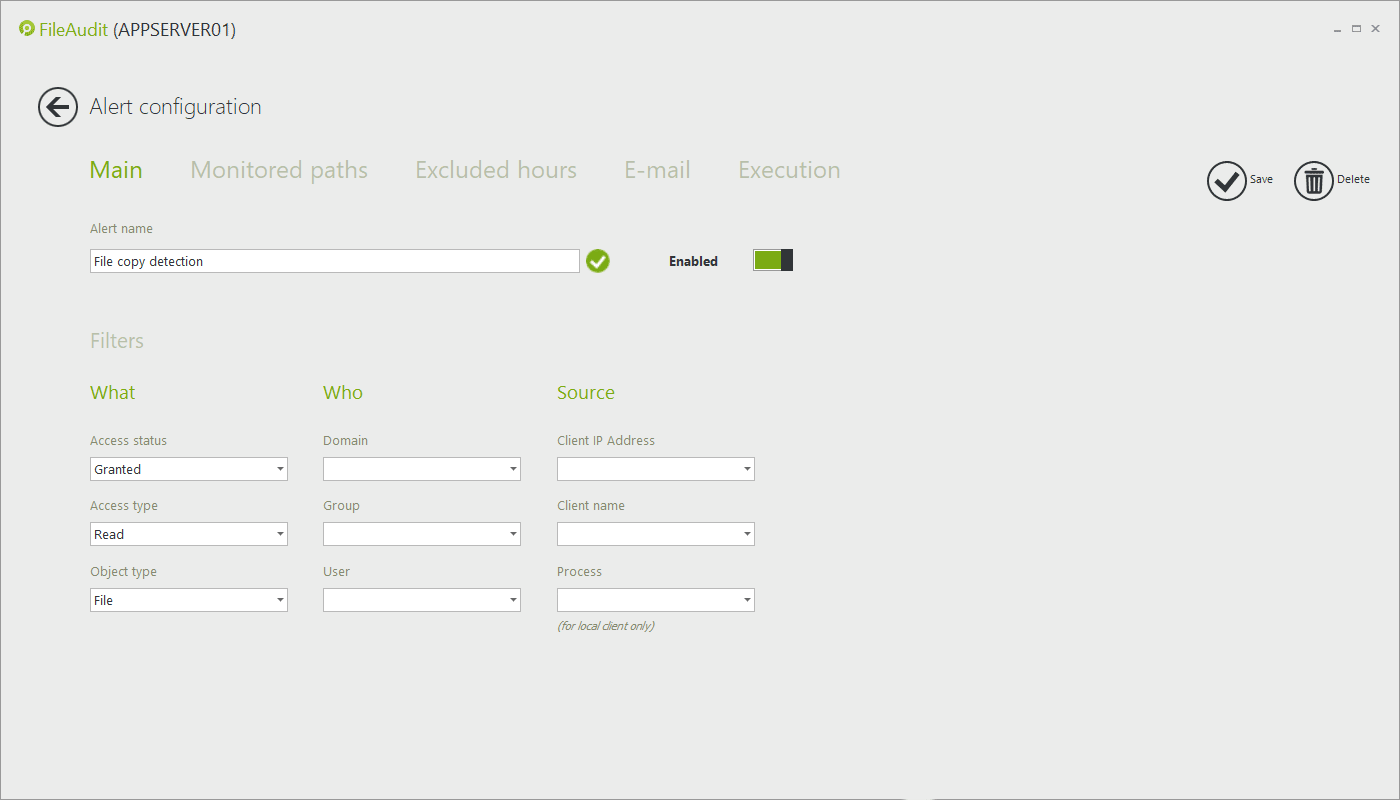Open the Excluded hours tab
Image resolution: width=1400 pixels, height=800 pixels.
pyautogui.click(x=495, y=170)
